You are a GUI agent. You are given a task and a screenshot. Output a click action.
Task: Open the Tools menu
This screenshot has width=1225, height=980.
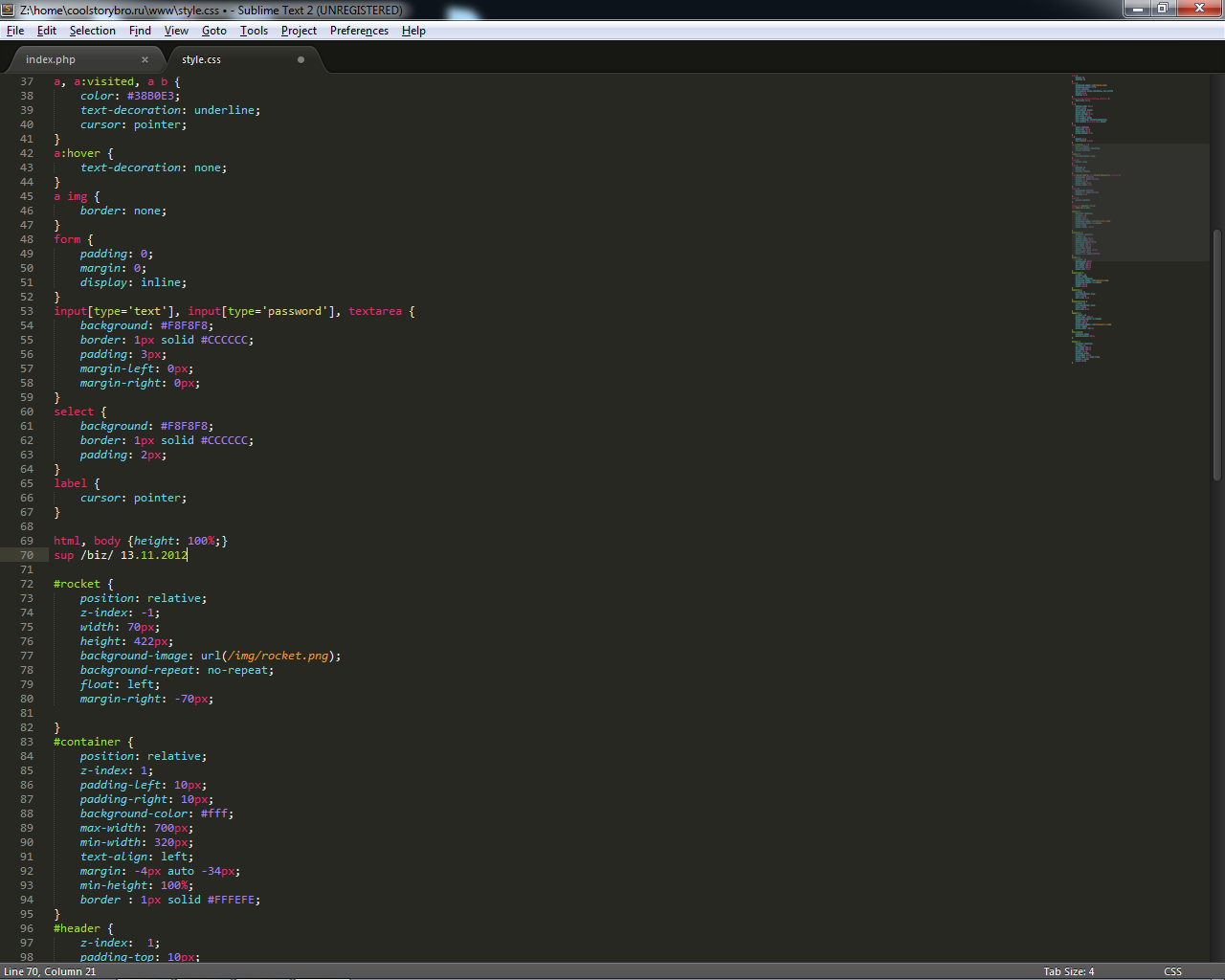(254, 31)
